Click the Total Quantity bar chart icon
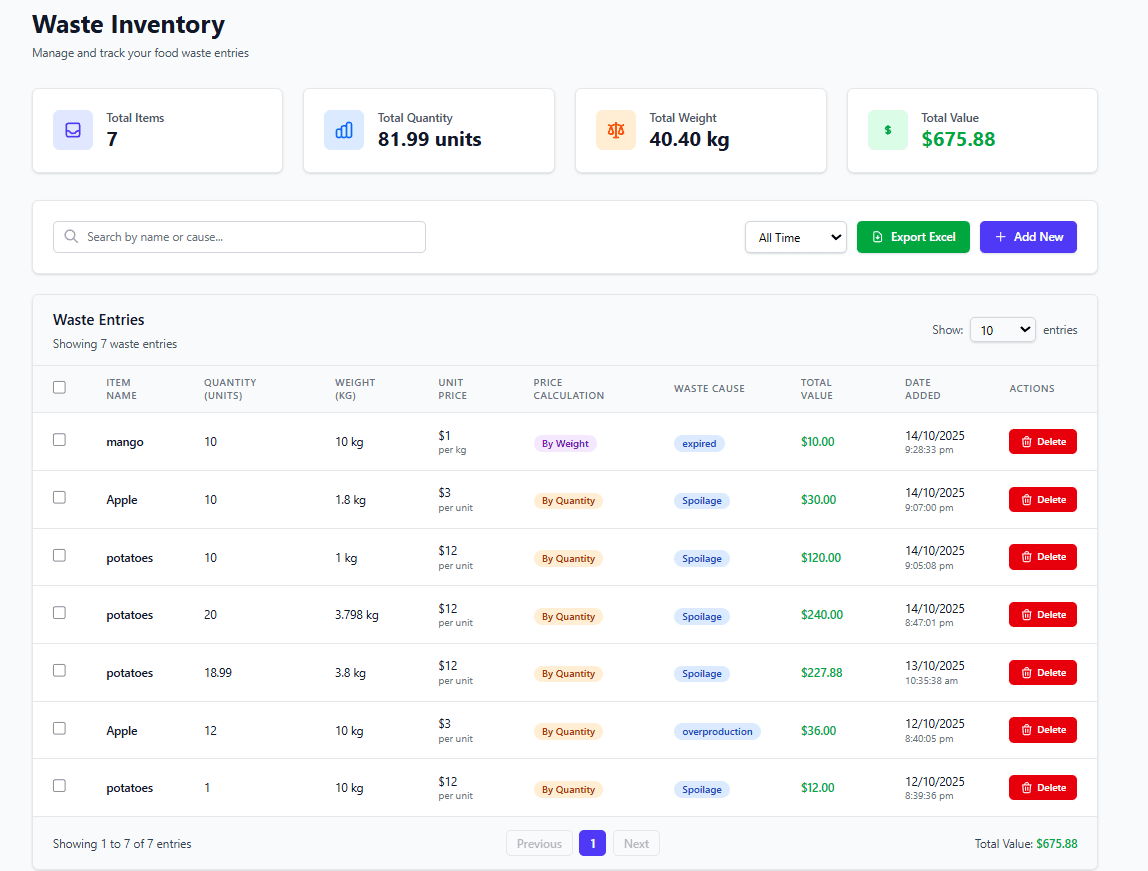The width and height of the screenshot is (1148, 871). click(x=344, y=130)
